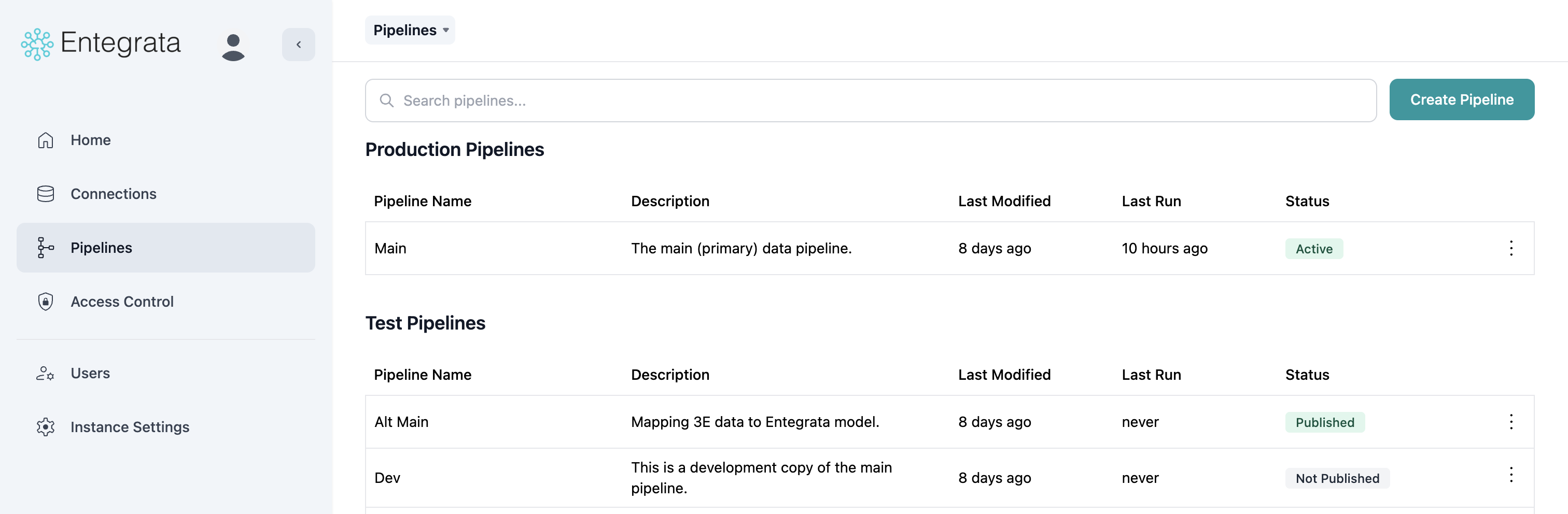Click Dev pipeline's development copy description
Image resolution: width=1568 pixels, height=514 pixels.
pyautogui.click(x=762, y=478)
